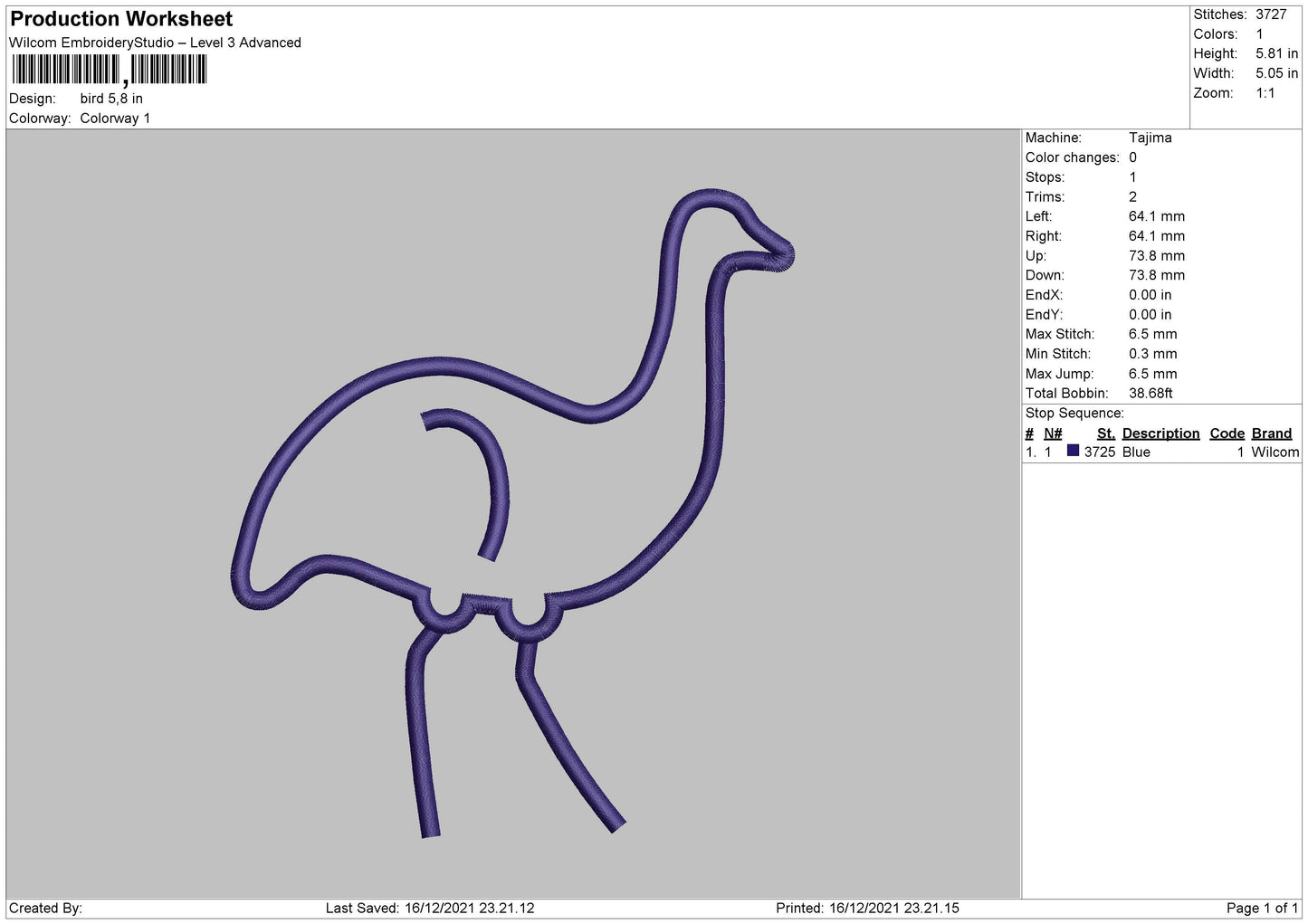The image size is (1308, 924).
Task: Click the Colors value 1
Action: tap(1259, 34)
